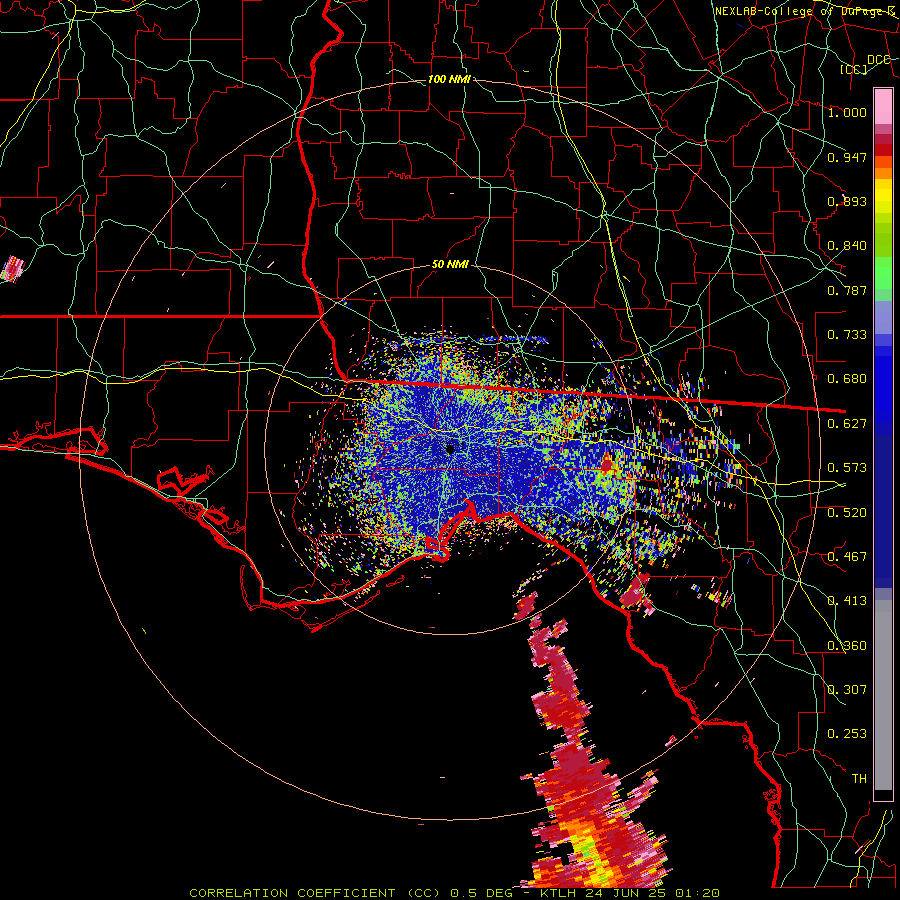Click the 50 NMI range ring label

click(450, 265)
